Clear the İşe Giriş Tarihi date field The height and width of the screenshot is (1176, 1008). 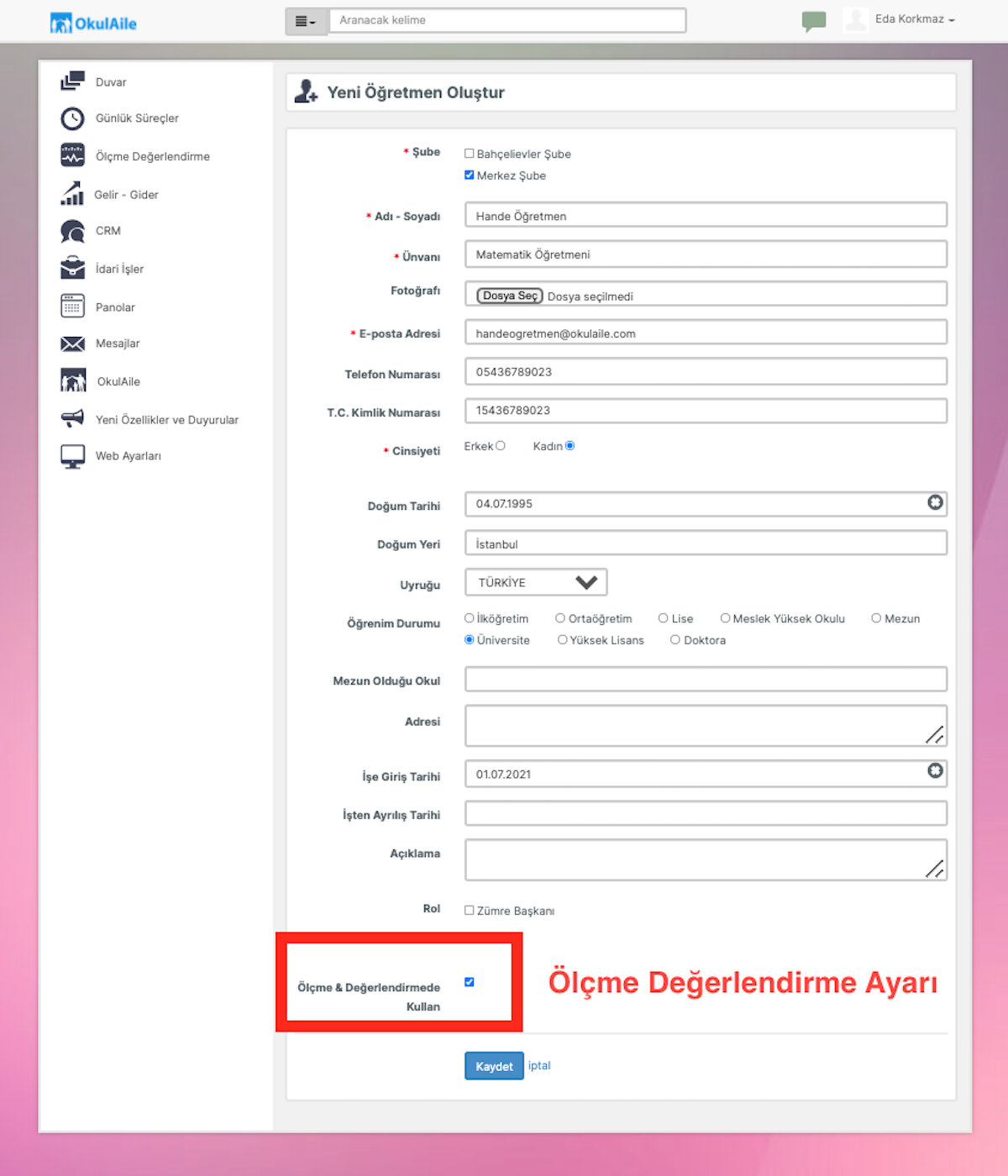pyautogui.click(x=935, y=771)
